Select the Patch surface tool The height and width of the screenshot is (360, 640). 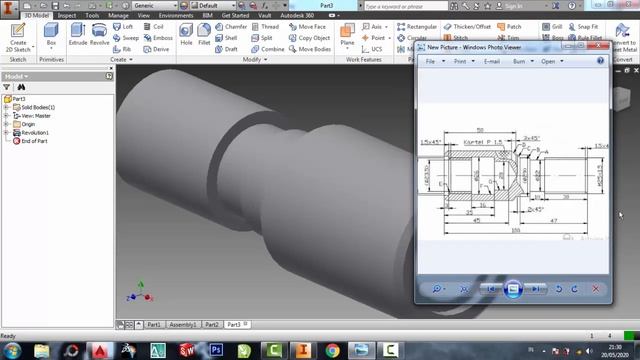click(509, 27)
